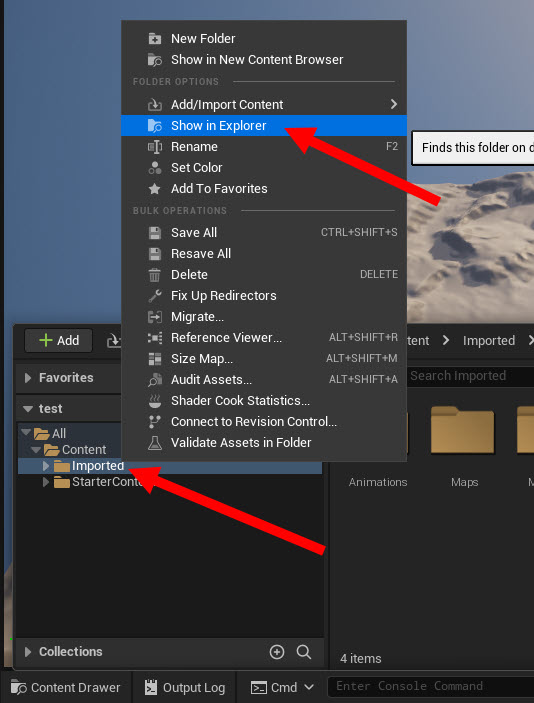Click the Audit Assets magnifier icon
The height and width of the screenshot is (703, 534).
(155, 380)
